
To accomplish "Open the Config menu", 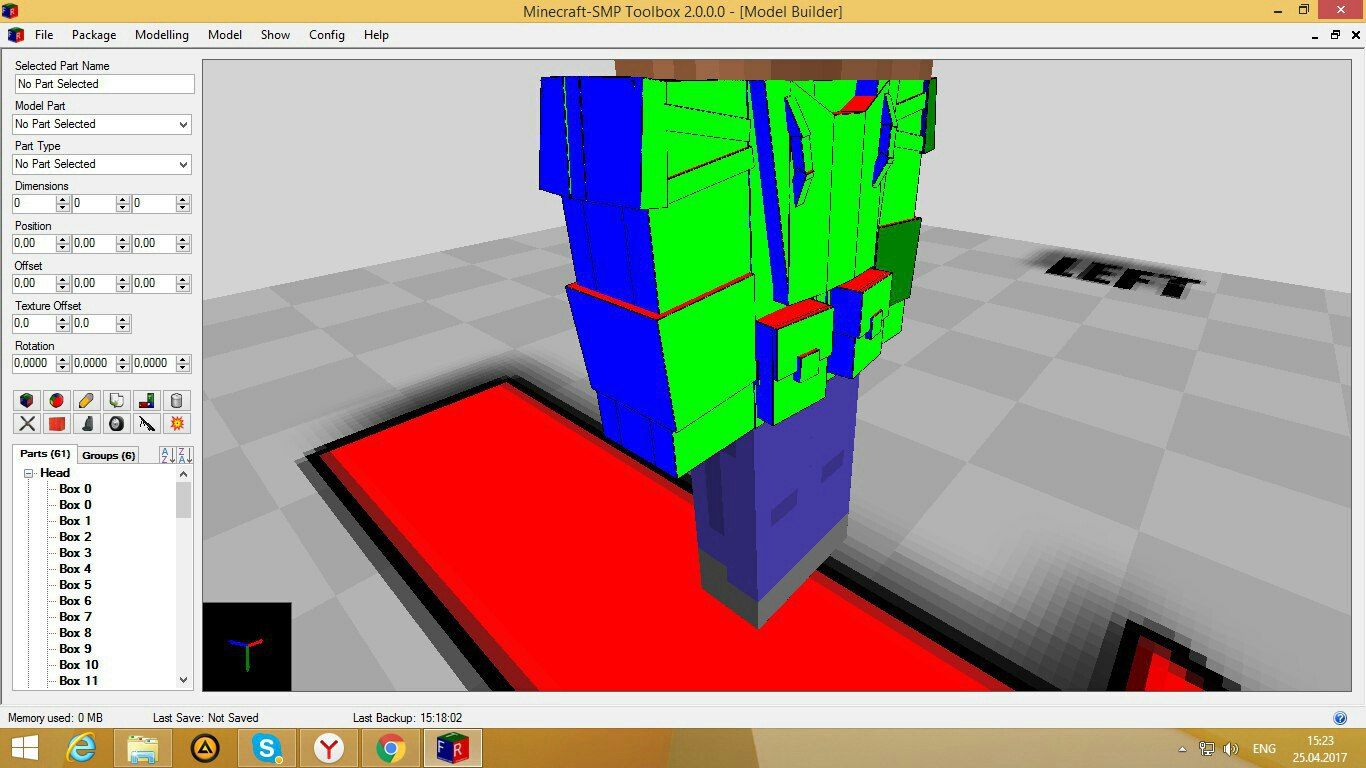I will [x=327, y=35].
